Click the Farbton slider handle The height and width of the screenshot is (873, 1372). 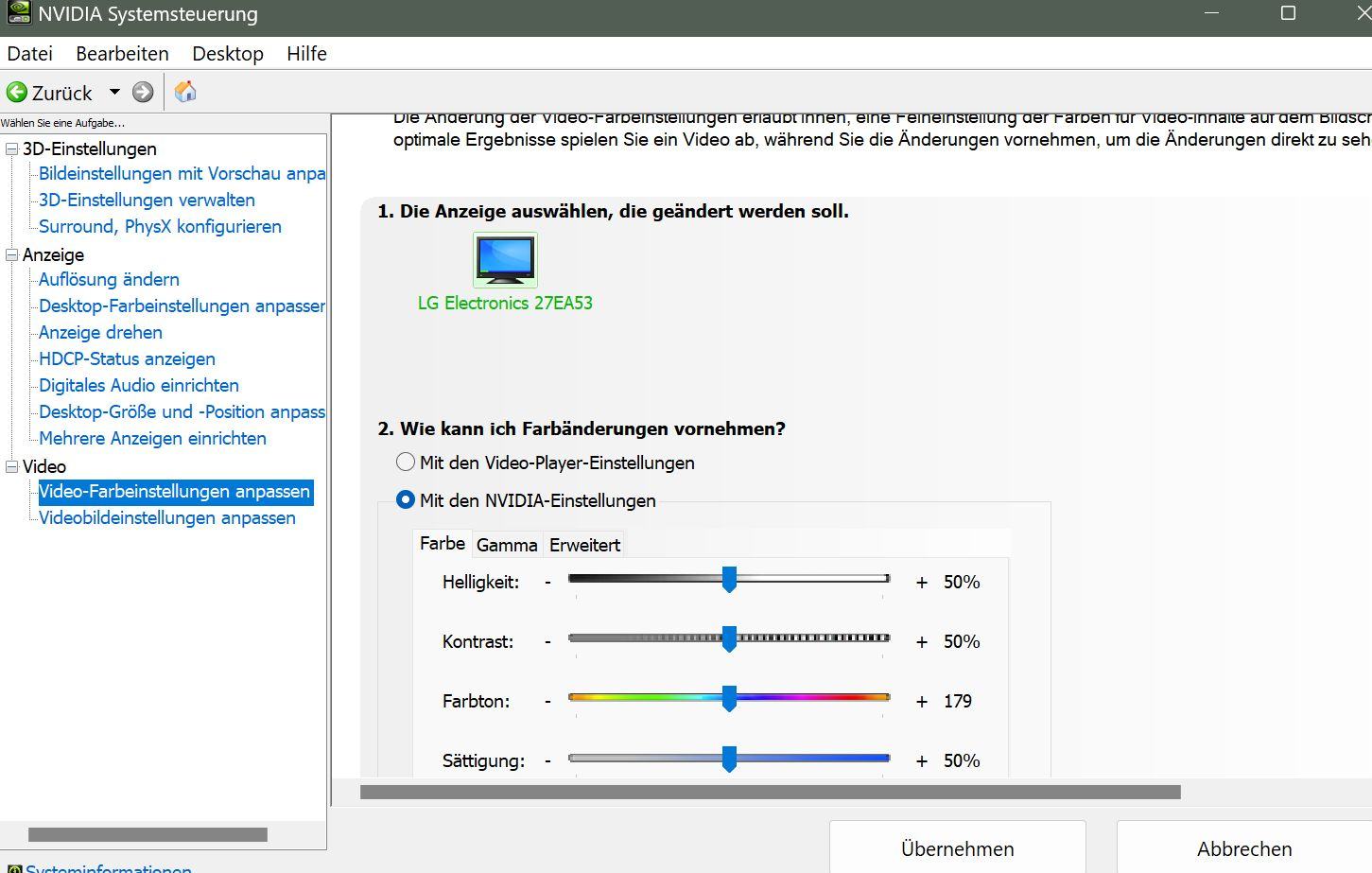(x=729, y=699)
